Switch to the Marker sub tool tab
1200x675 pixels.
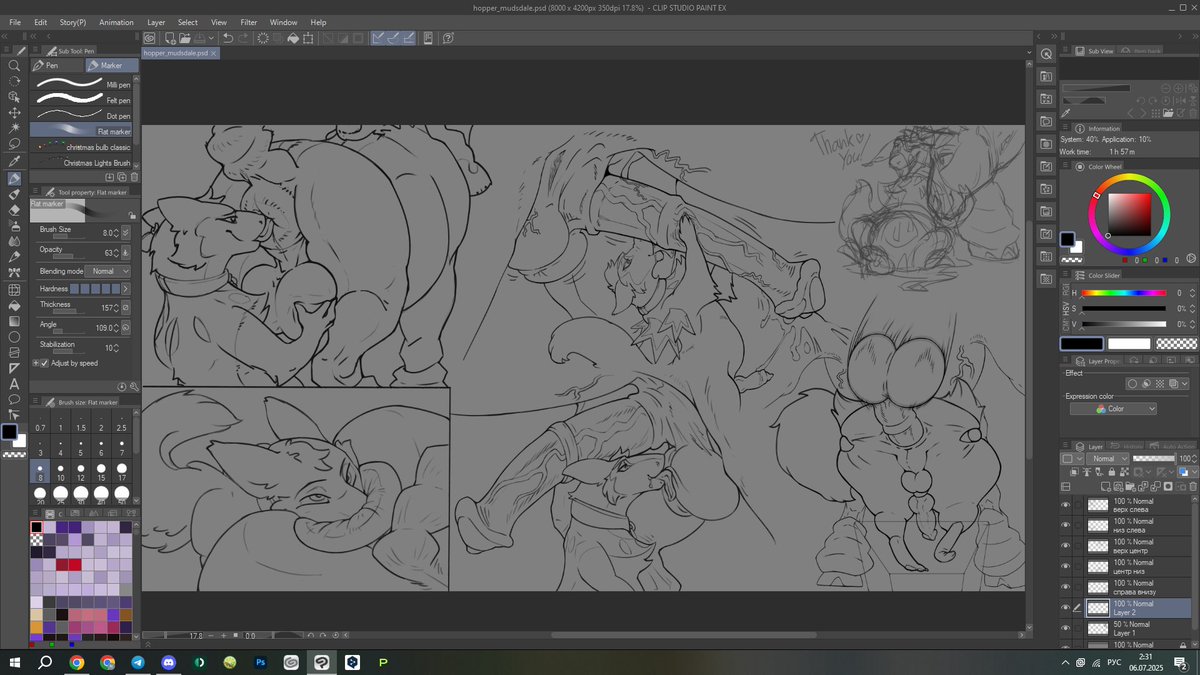(x=111, y=65)
